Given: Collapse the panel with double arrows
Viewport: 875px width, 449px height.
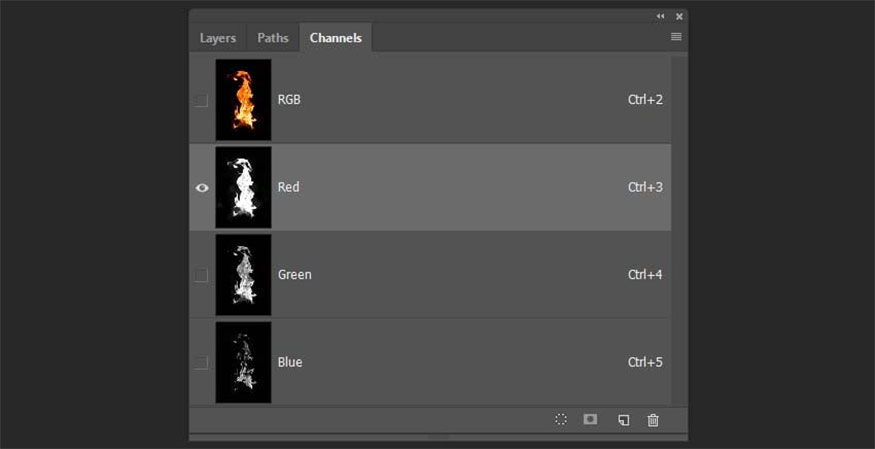Looking at the screenshot, I should (660, 16).
